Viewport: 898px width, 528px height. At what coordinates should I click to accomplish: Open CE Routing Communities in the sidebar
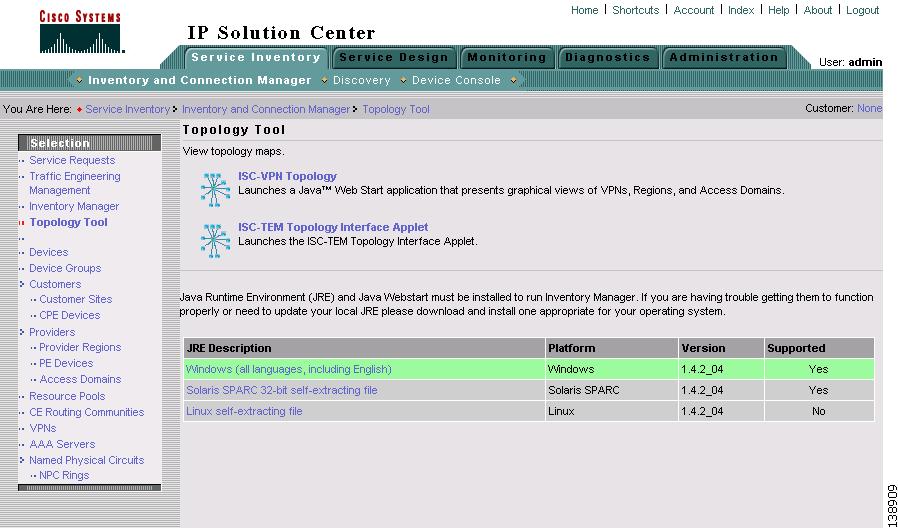(86, 412)
